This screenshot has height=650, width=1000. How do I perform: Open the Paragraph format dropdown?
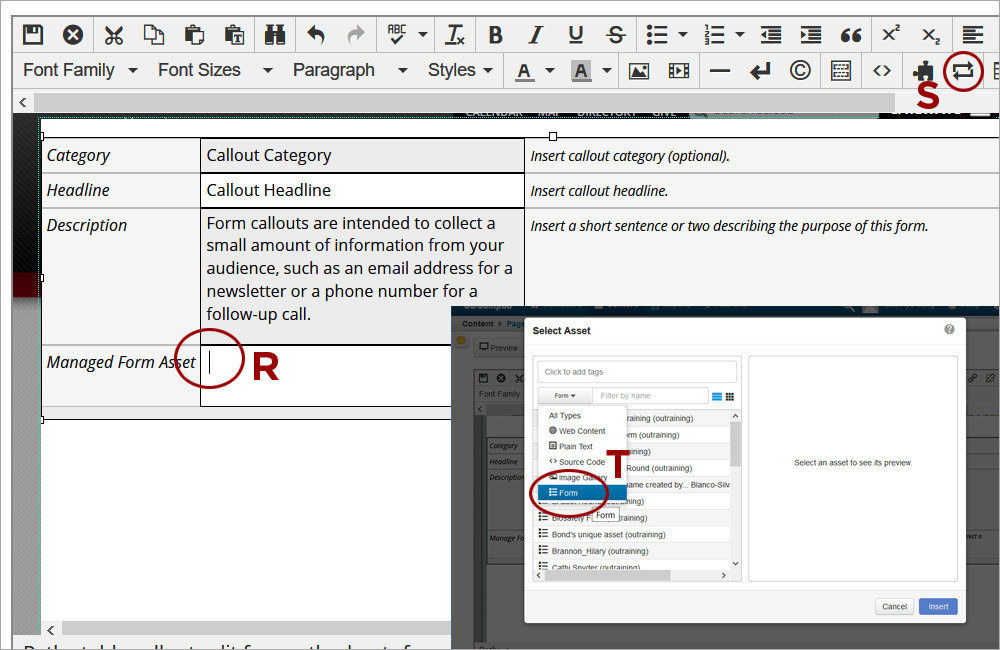click(349, 70)
